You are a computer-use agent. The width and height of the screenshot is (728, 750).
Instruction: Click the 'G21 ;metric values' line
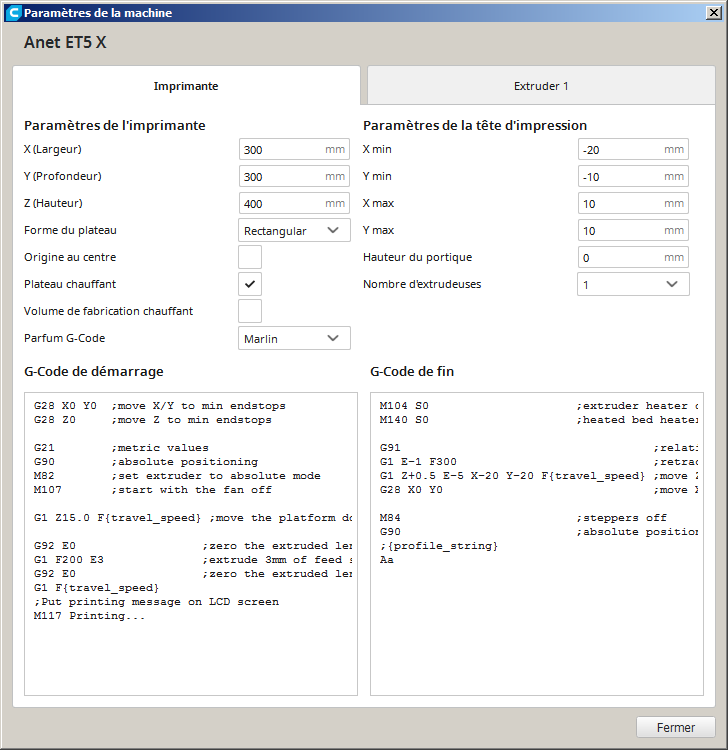pyautogui.click(x=121, y=448)
